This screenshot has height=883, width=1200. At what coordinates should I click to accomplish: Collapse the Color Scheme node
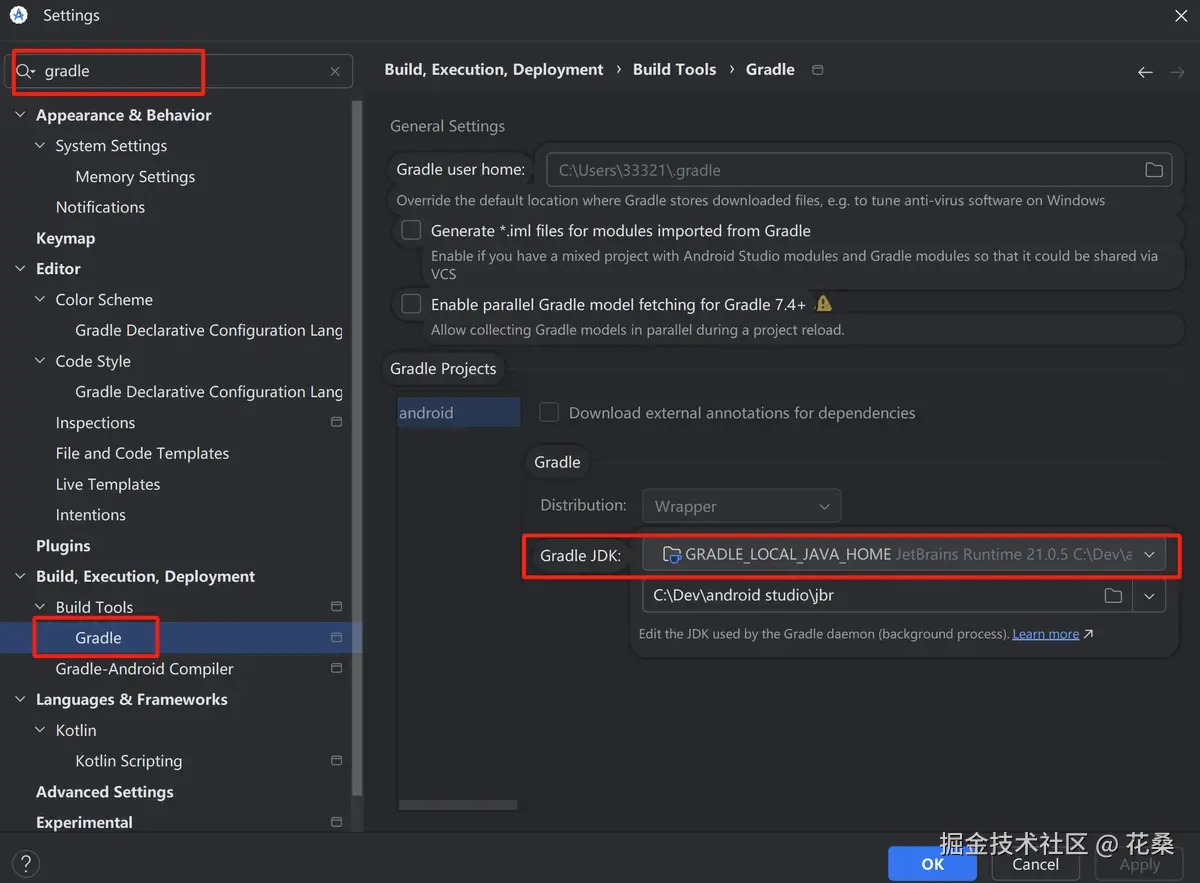pos(40,300)
